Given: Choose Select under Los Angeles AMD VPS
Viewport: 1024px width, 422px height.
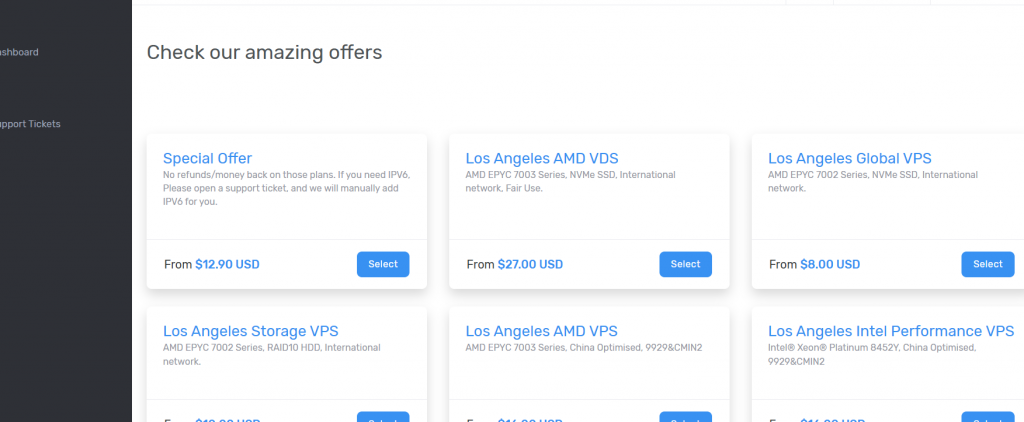Looking at the screenshot, I should 685,417.
